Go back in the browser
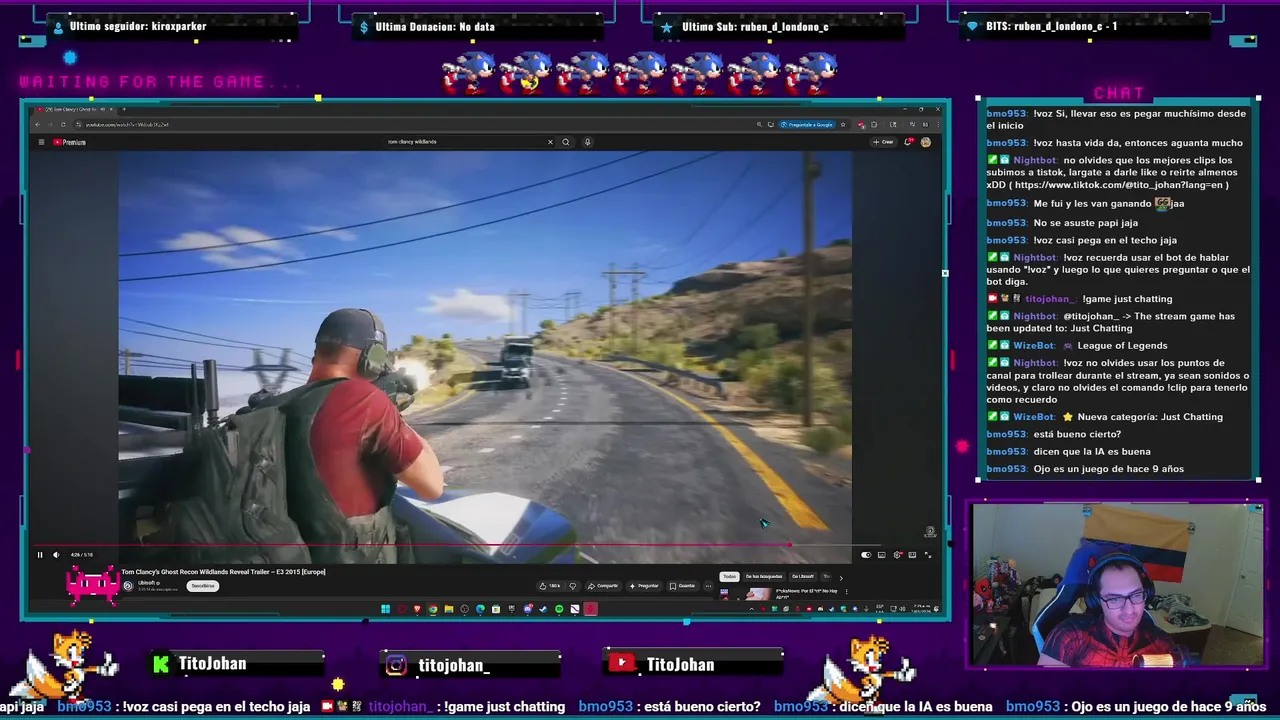The height and width of the screenshot is (720, 1280). (x=37, y=125)
